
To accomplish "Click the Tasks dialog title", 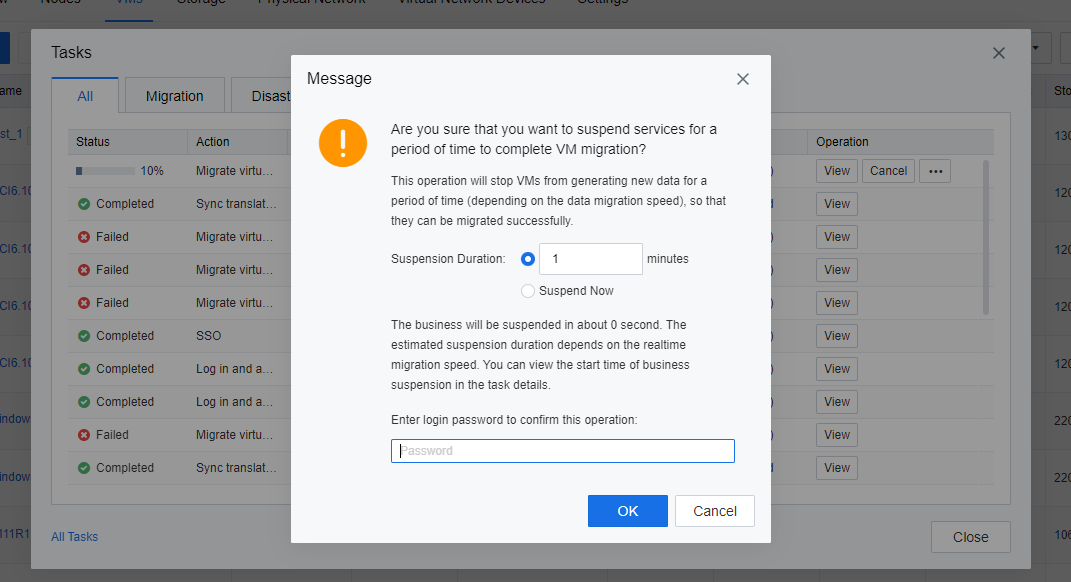I will click(71, 53).
